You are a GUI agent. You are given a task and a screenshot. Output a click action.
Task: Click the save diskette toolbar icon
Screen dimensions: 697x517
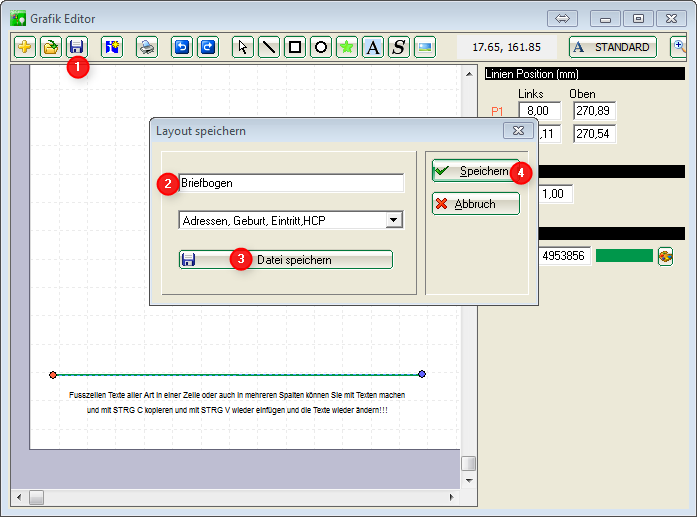76,47
